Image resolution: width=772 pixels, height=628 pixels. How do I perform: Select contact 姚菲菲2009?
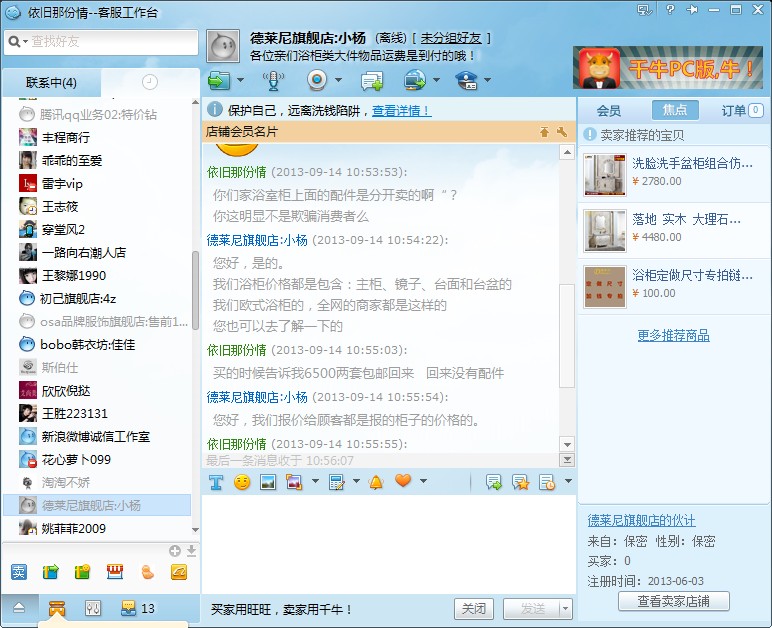(97, 528)
